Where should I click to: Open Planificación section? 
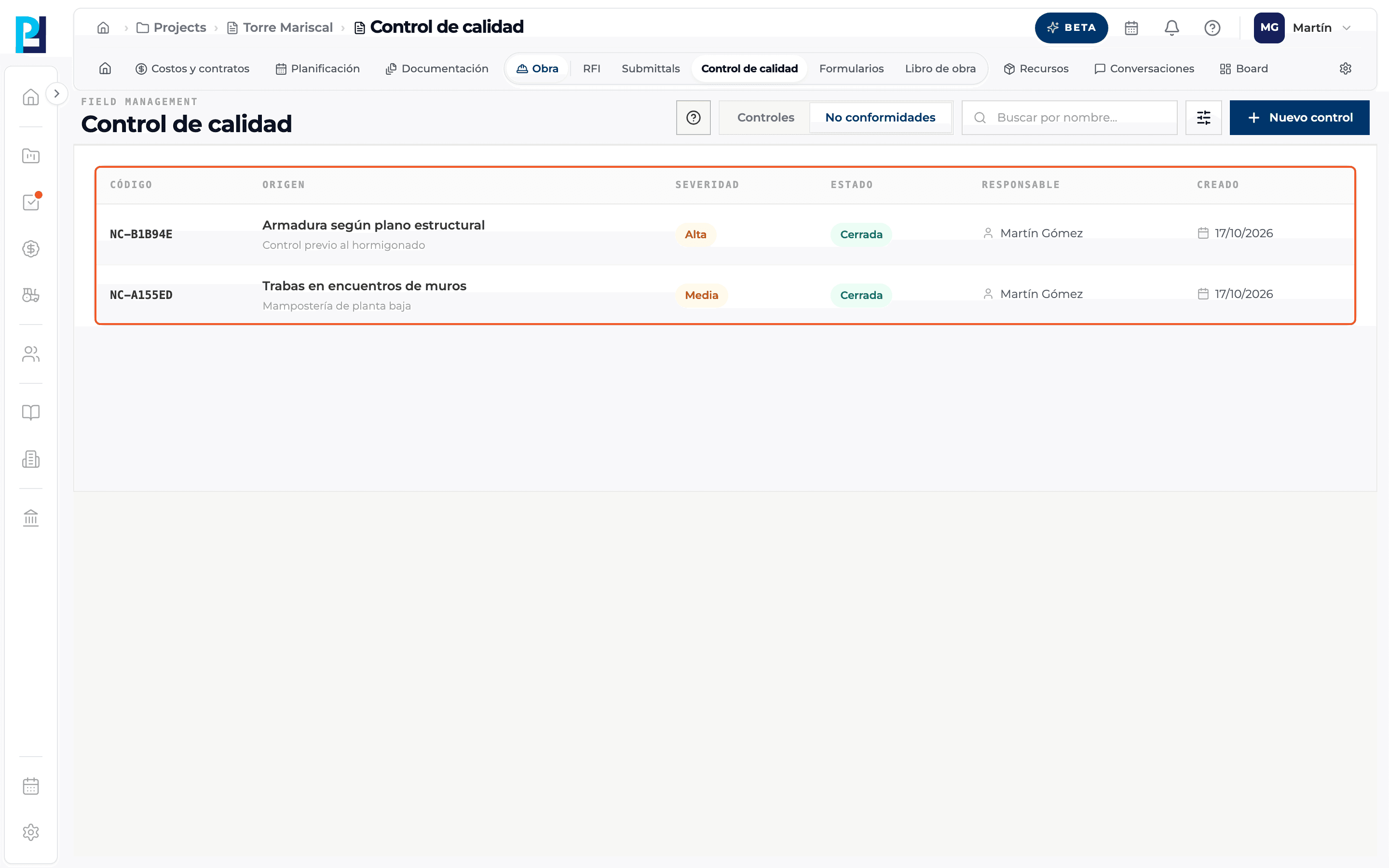click(317, 68)
